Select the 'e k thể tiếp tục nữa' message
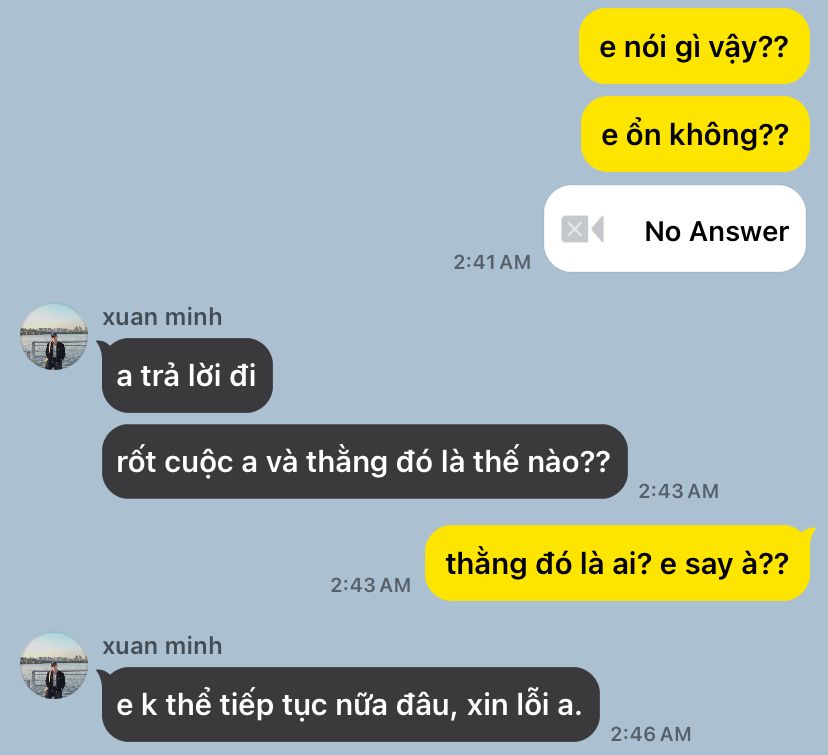Screen dimensions: 828x755 tap(351, 704)
